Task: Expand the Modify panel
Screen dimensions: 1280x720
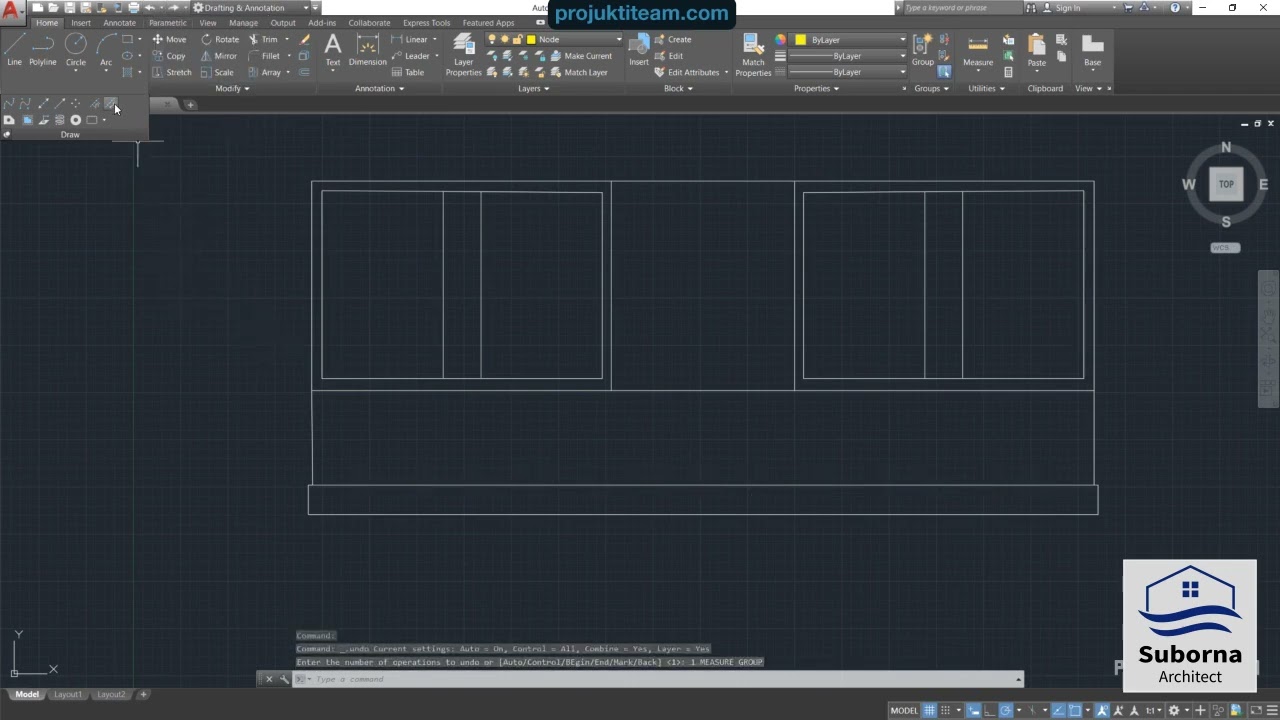Action: [x=232, y=88]
